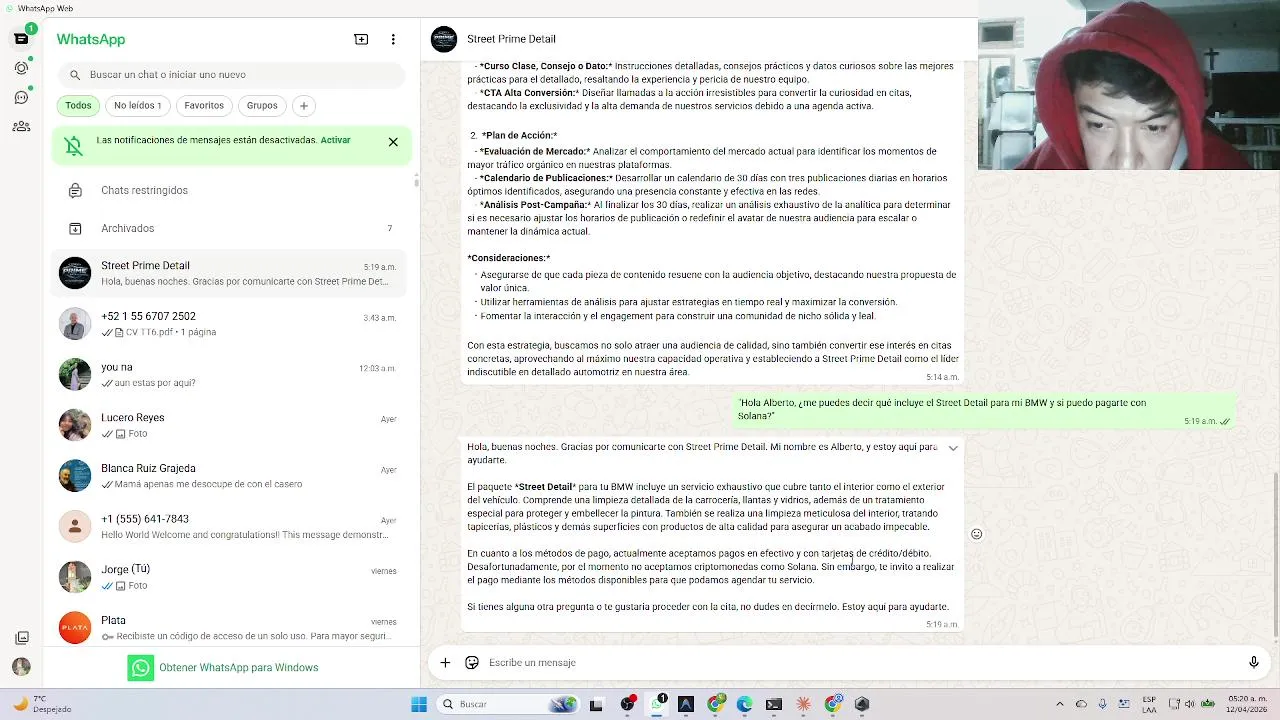Click Activar link to enable notifications
Image resolution: width=1280 pixels, height=720 pixels.
tap(335, 140)
